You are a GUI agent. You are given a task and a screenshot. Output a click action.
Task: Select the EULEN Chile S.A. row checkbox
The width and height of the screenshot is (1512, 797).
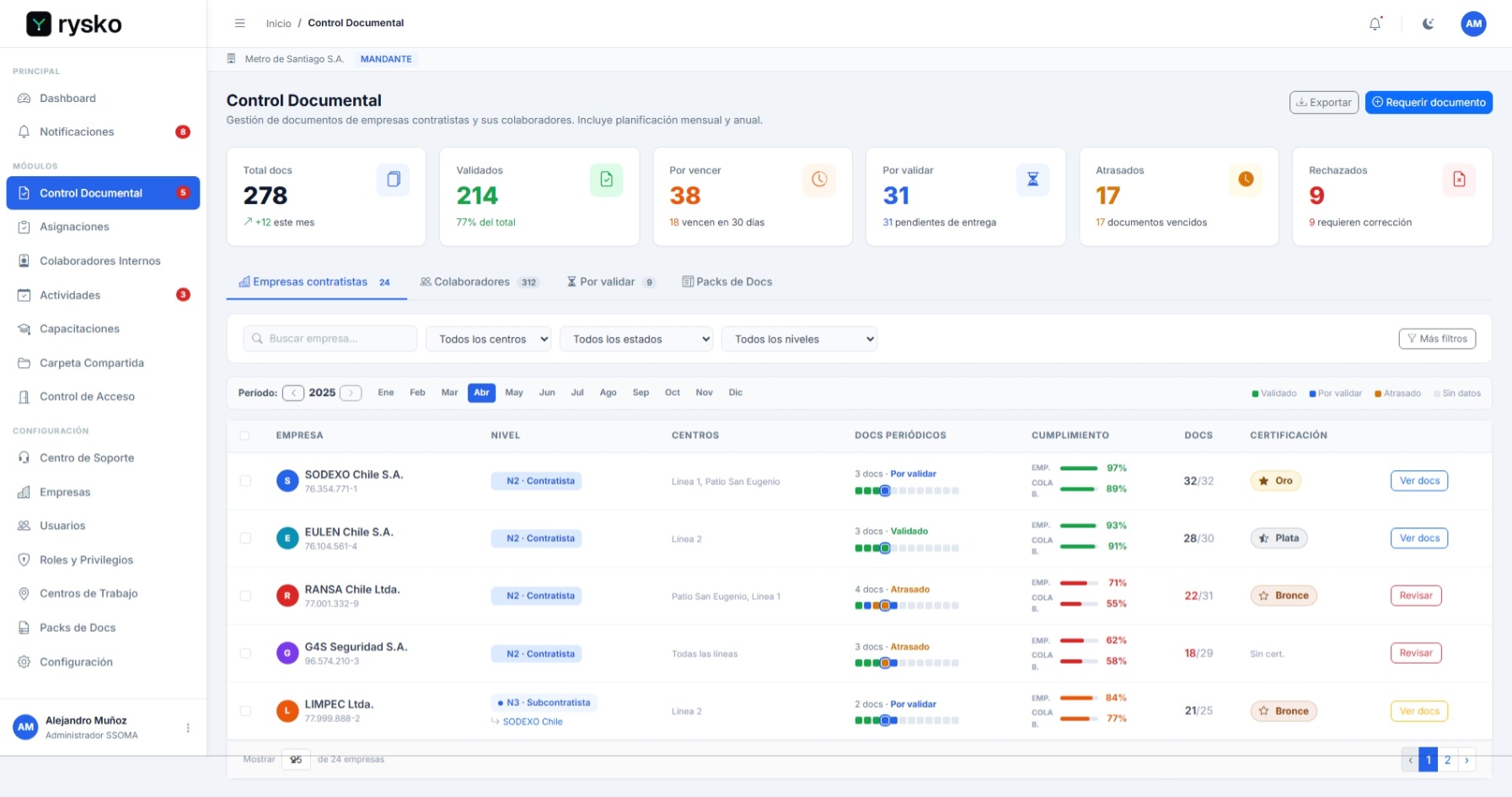click(x=245, y=538)
